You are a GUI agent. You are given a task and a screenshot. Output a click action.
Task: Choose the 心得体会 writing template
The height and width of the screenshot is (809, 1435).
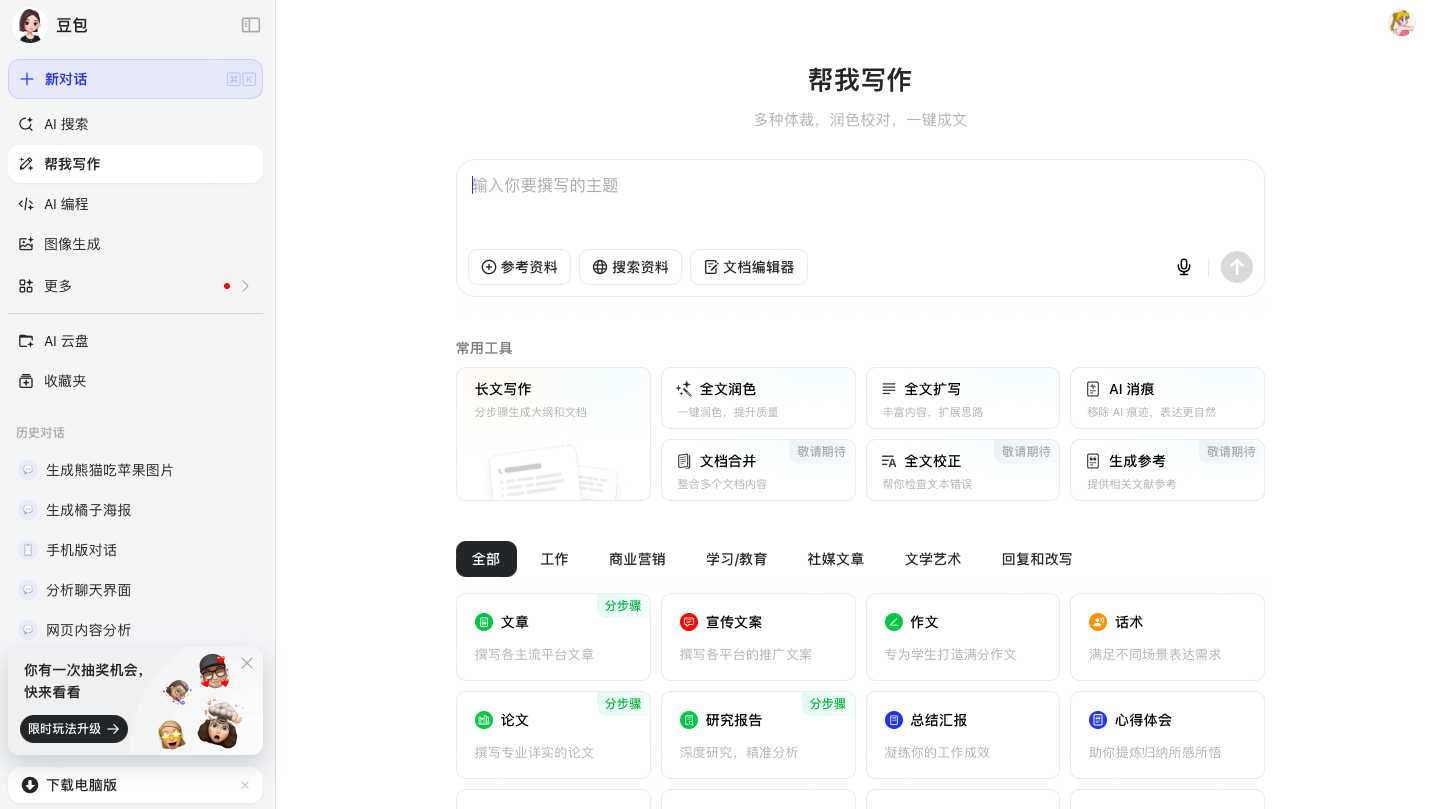(1167, 735)
